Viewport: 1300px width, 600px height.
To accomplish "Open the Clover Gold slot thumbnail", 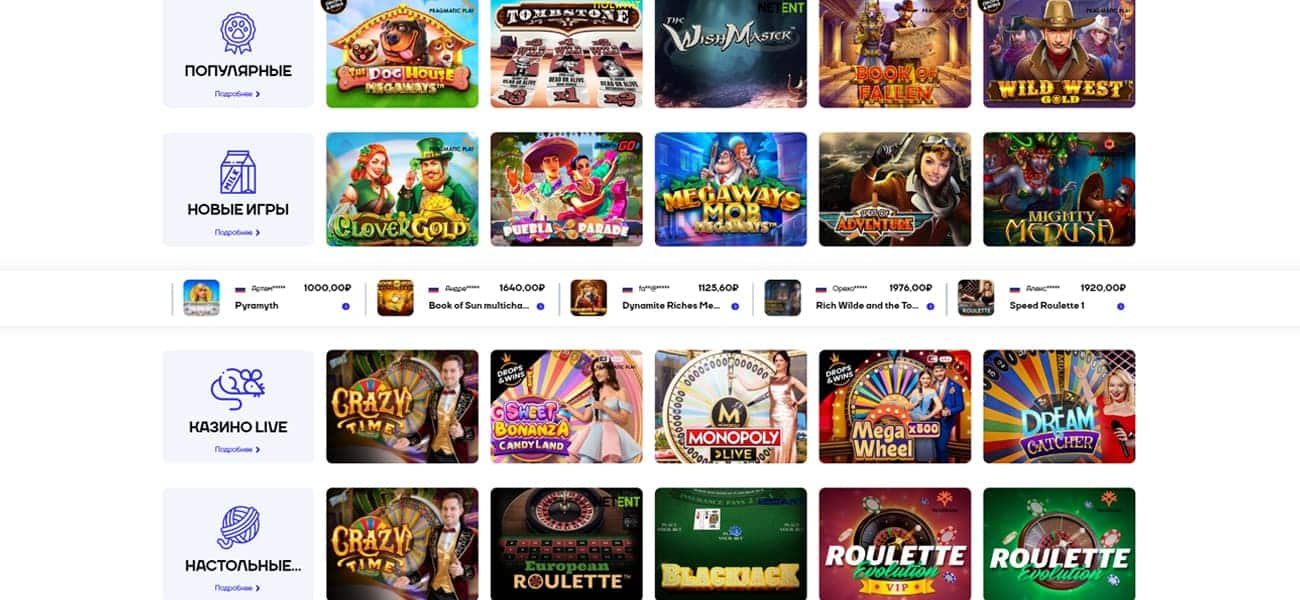I will point(402,189).
